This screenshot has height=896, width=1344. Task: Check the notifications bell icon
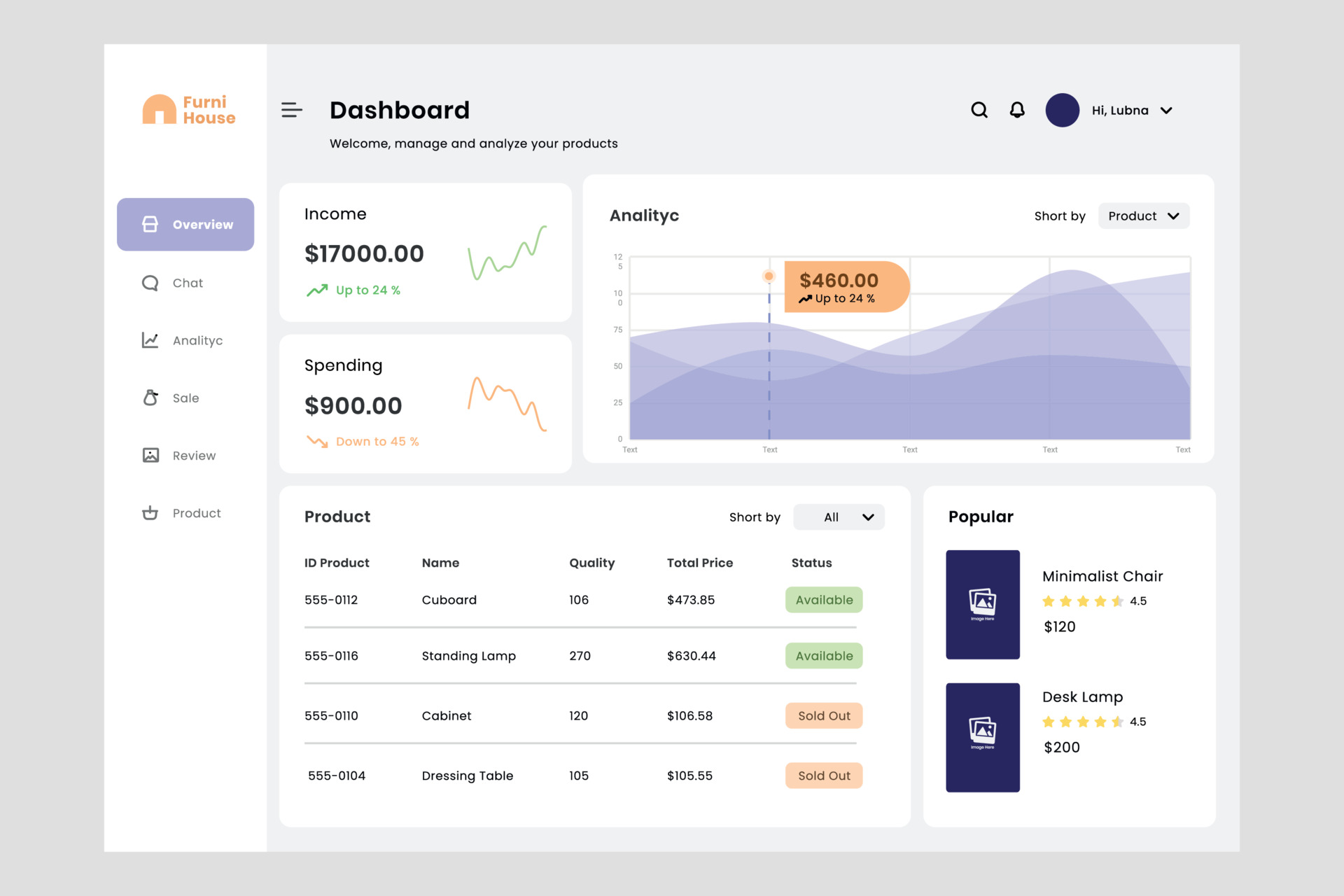click(x=1016, y=110)
